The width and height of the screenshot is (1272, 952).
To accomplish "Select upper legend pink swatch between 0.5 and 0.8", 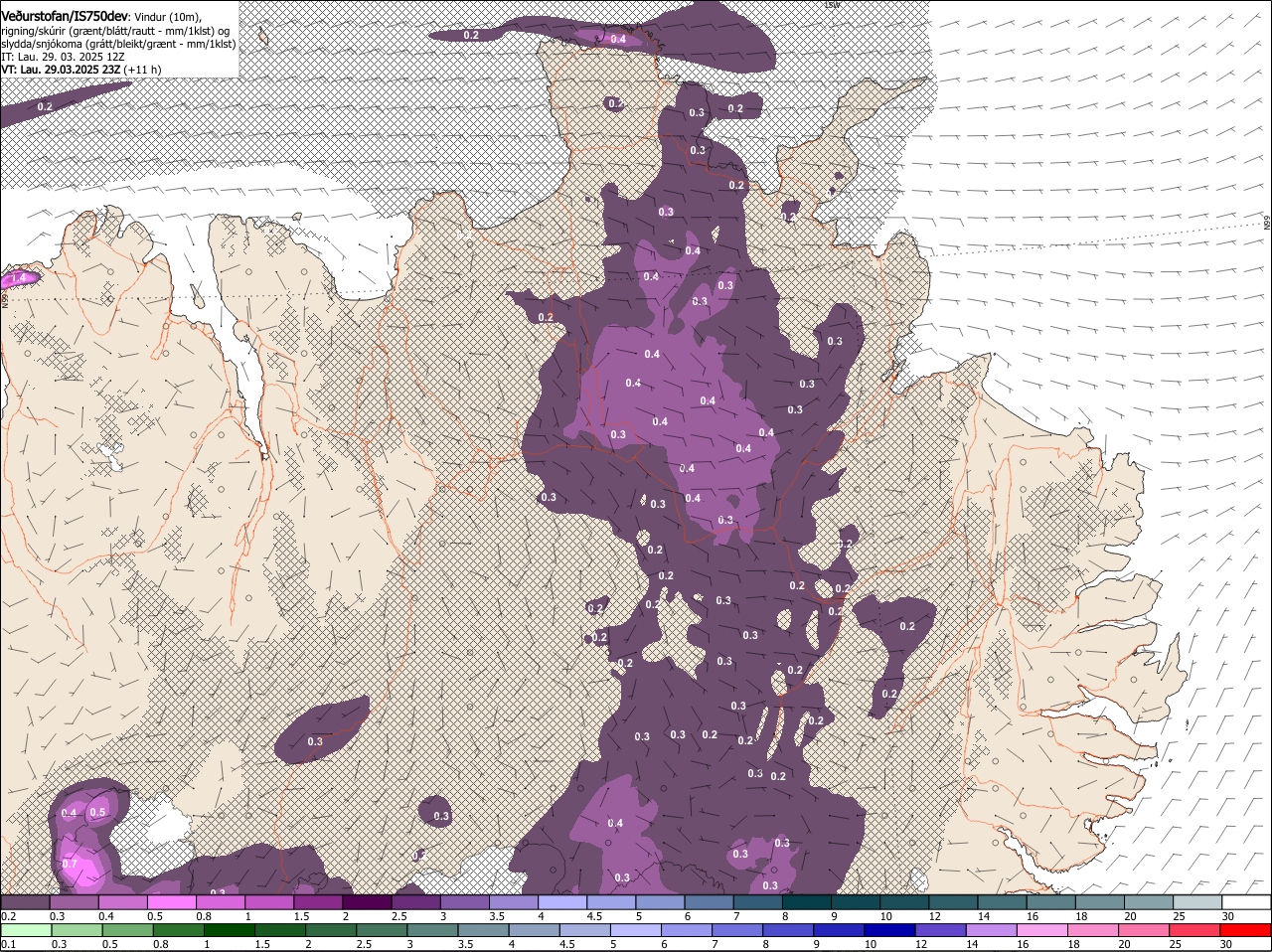I will pyautogui.click(x=172, y=902).
